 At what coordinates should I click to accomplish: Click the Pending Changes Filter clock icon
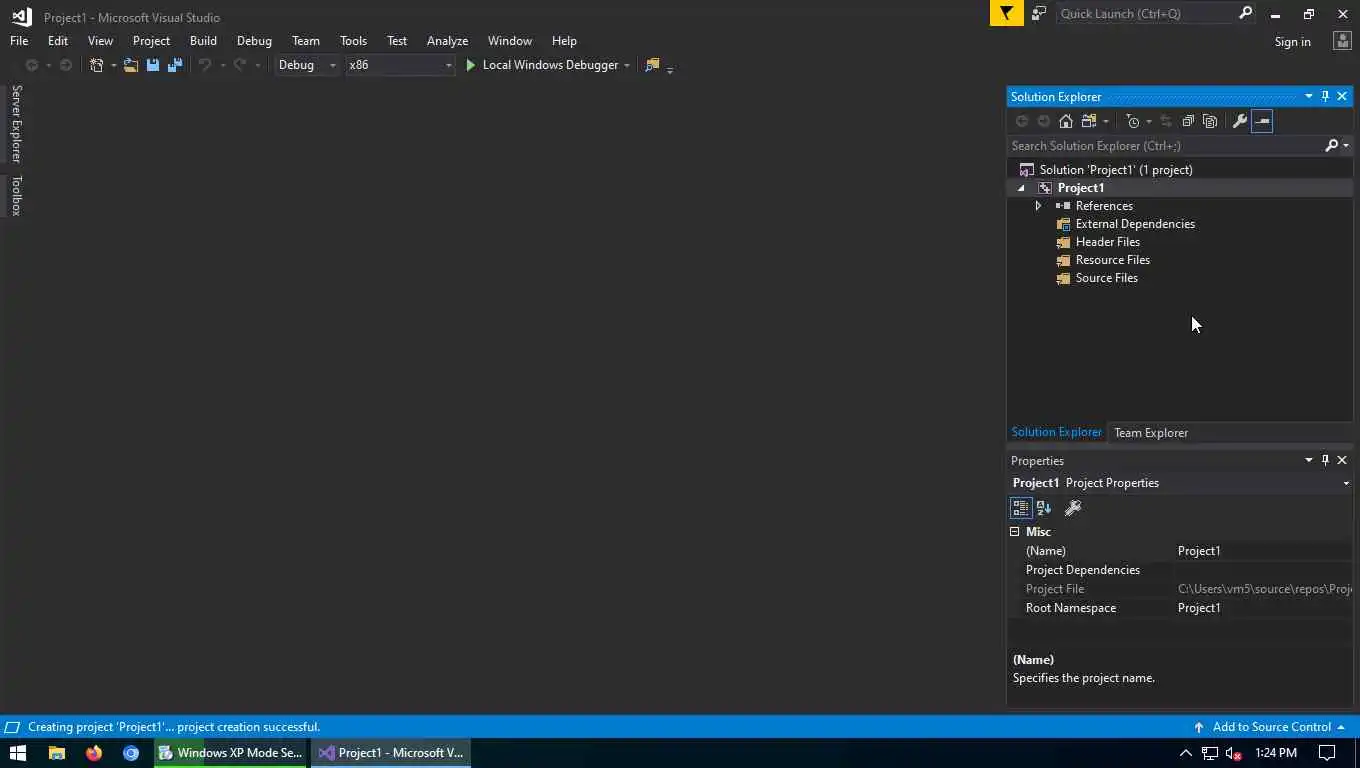pos(1133,121)
